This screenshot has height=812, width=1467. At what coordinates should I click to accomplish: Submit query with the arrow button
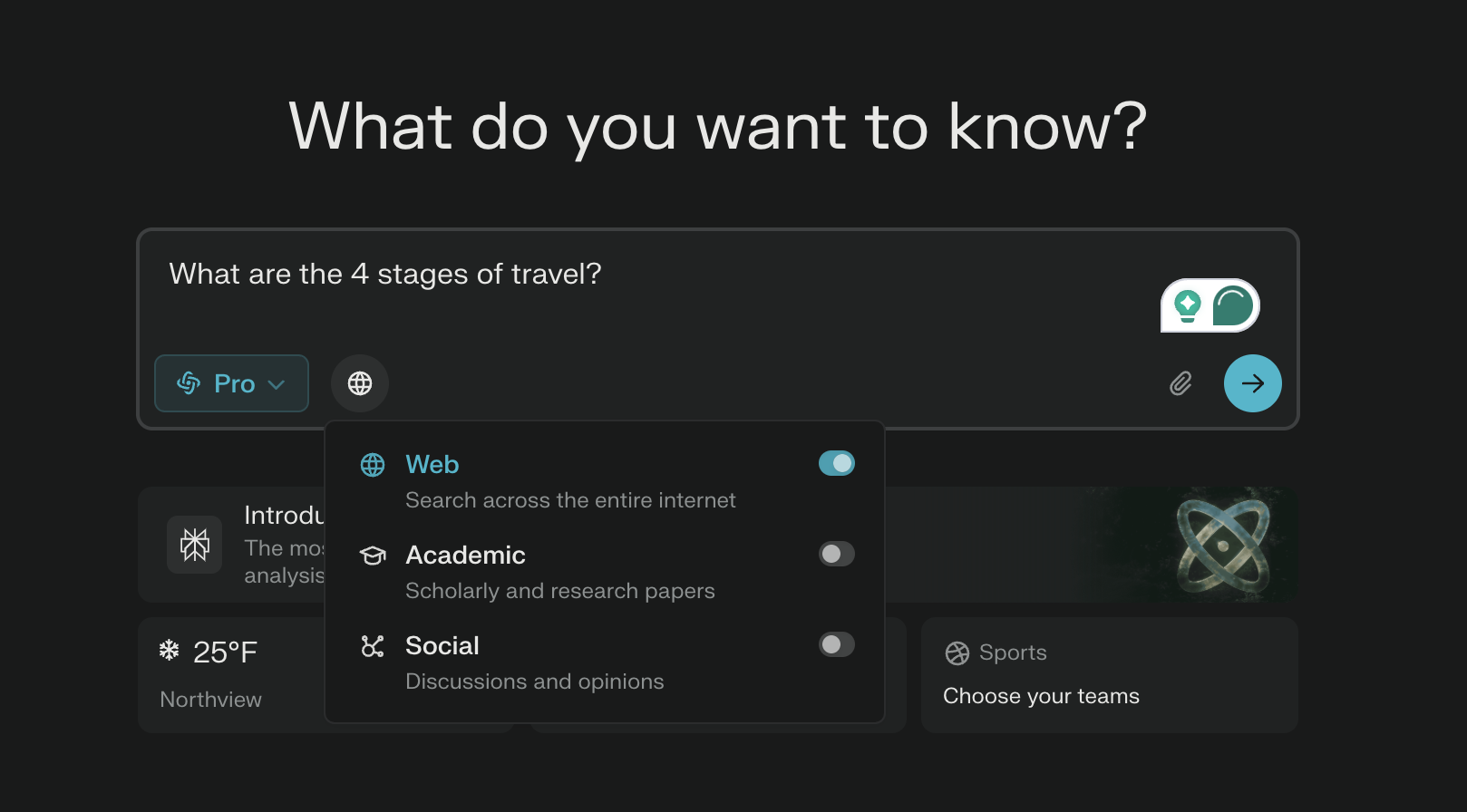[x=1252, y=383]
